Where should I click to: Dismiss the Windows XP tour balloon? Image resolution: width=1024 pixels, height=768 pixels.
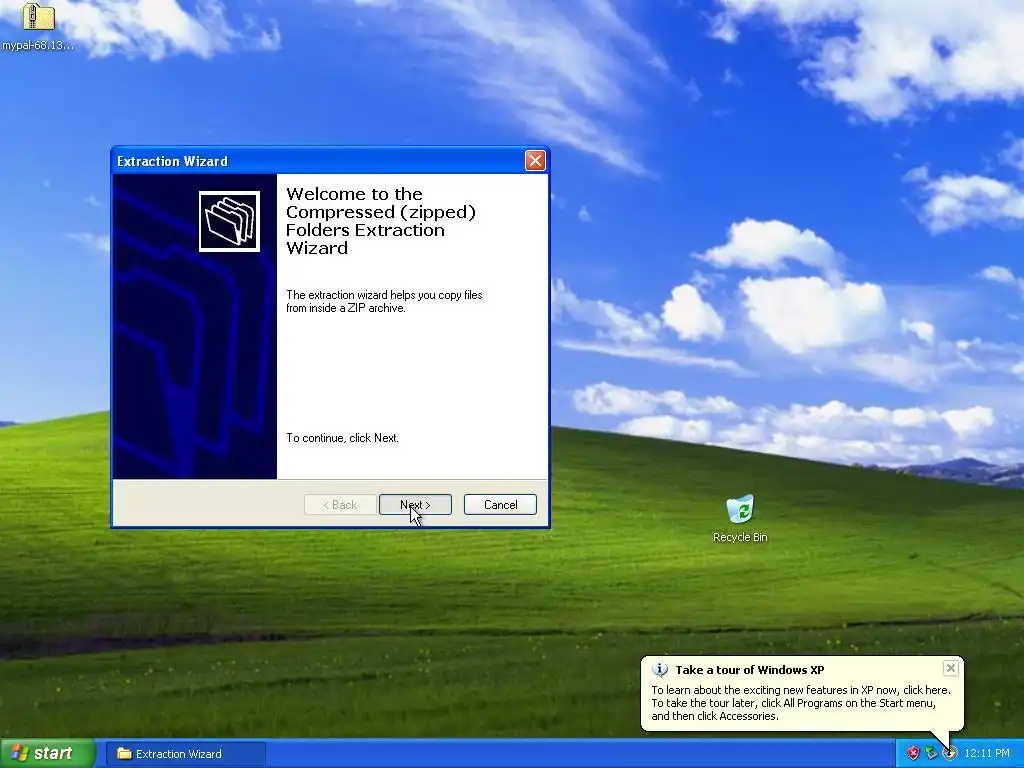pyautogui.click(x=951, y=667)
